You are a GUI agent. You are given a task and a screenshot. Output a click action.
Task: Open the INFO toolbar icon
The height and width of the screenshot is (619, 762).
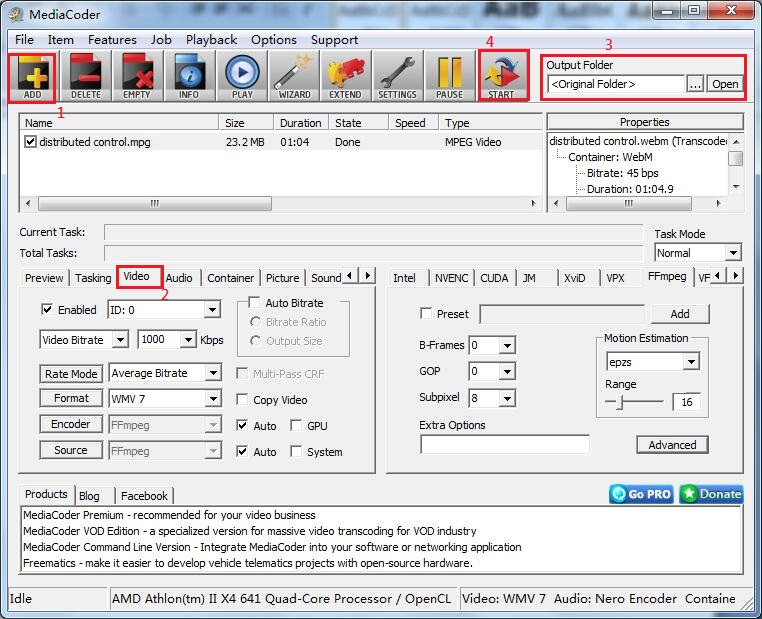pyautogui.click(x=189, y=76)
